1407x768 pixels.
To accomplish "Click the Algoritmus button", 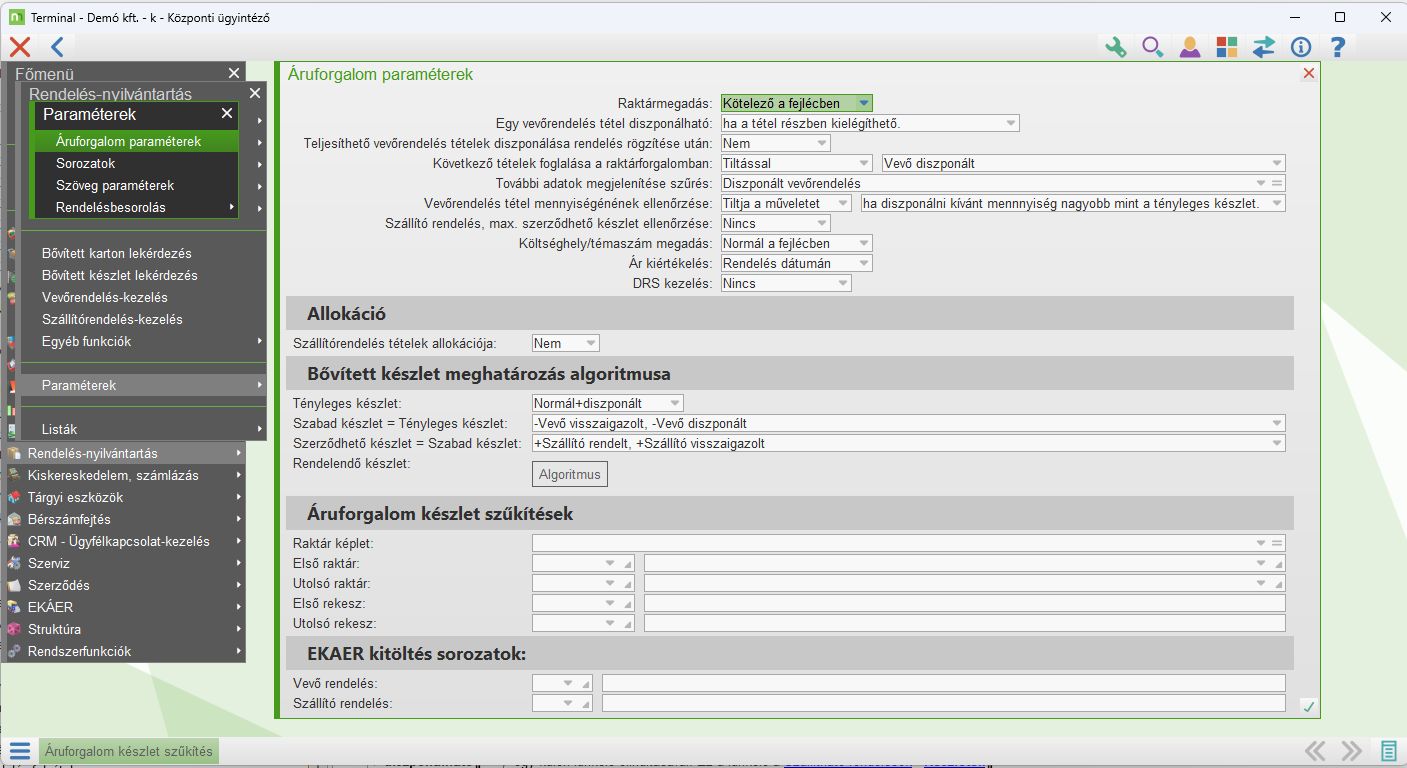I will pyautogui.click(x=569, y=474).
